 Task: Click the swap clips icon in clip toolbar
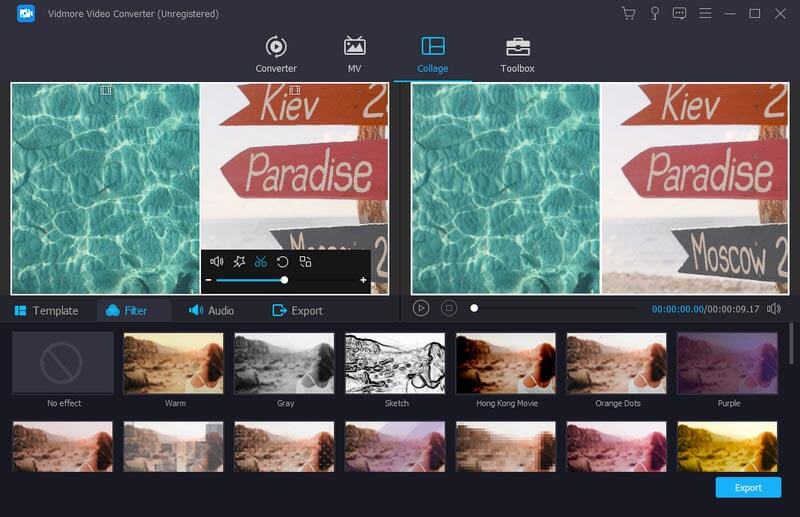306,262
